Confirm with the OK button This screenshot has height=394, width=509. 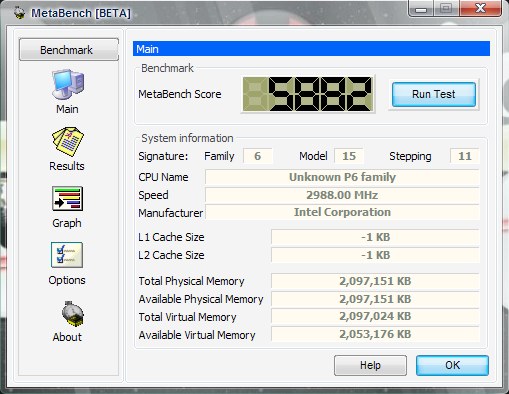pos(452,365)
